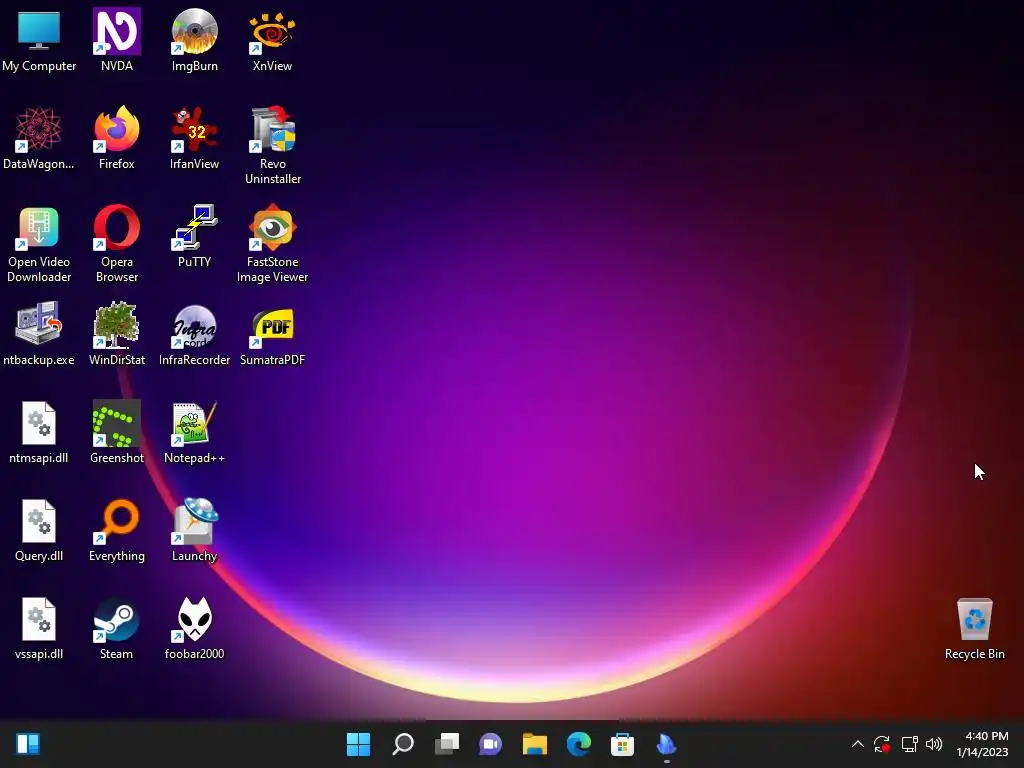Click the WinDirStat tree icon
Image resolution: width=1024 pixels, height=768 pixels.
click(x=116, y=334)
